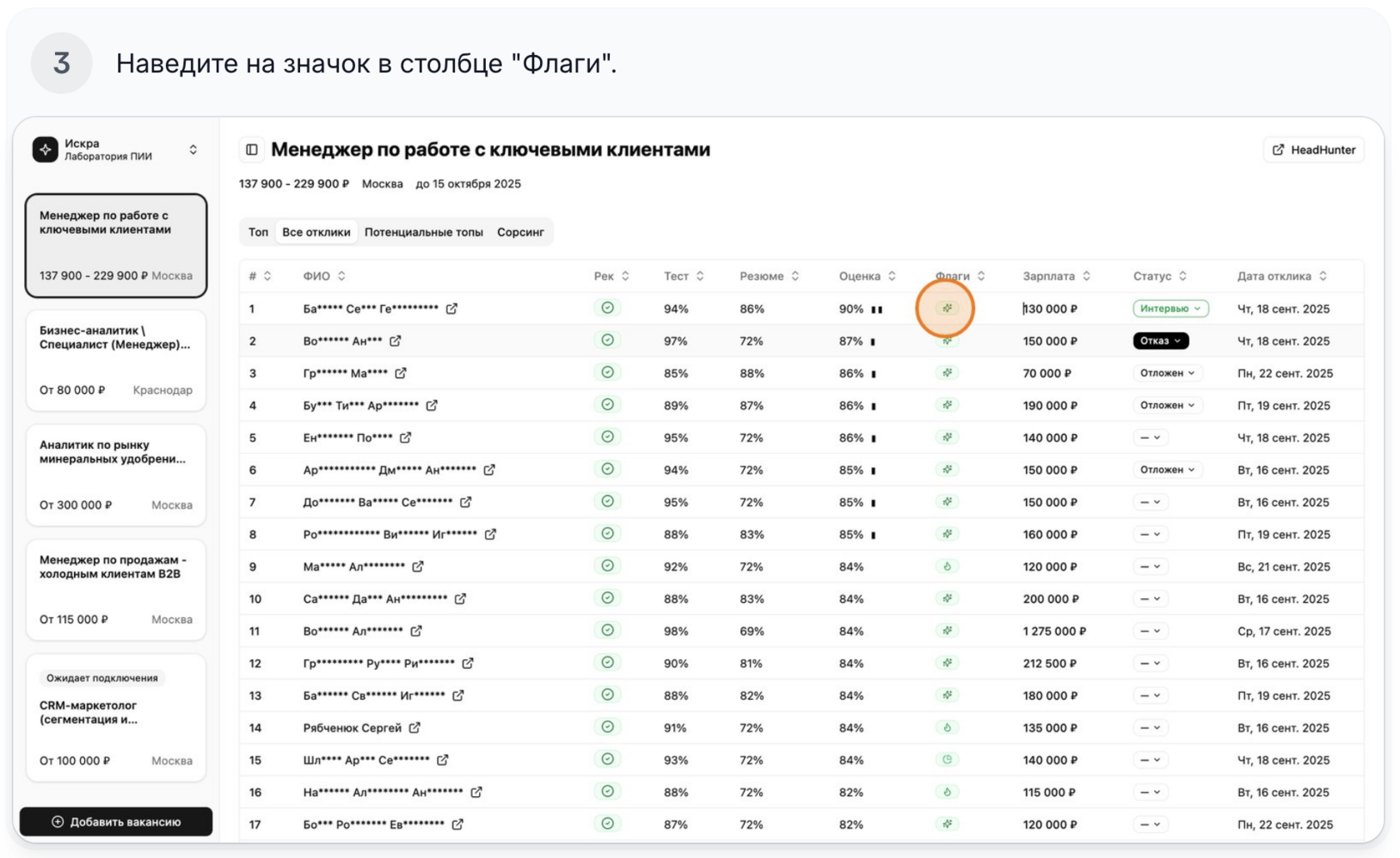Switch to Потенциальные топы tab
Image resolution: width=1400 pixels, height=858 pixels.
pyautogui.click(x=423, y=232)
